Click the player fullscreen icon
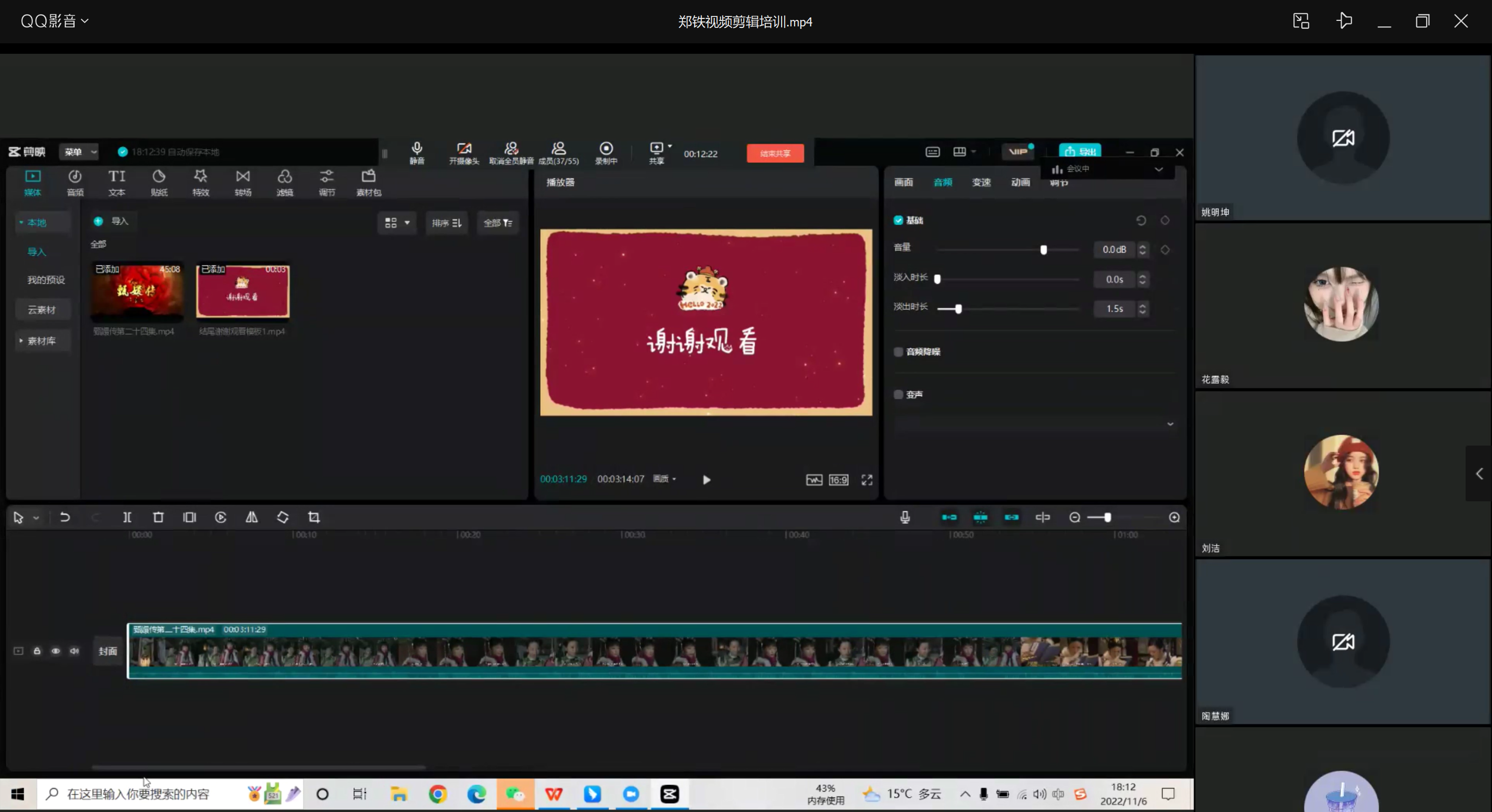Screen dimensions: 1492x812 pyautogui.click(x=866, y=479)
